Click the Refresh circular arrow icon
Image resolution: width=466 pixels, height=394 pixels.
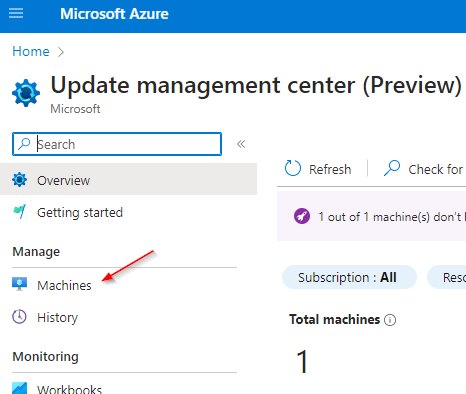(293, 168)
